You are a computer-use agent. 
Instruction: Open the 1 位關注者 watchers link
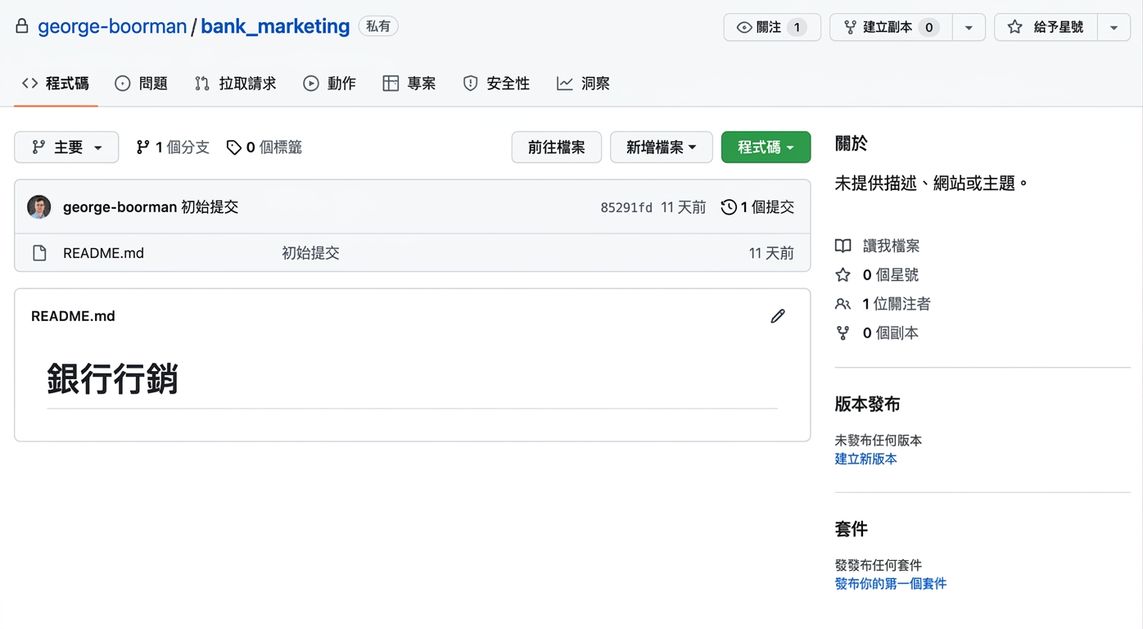click(x=883, y=304)
